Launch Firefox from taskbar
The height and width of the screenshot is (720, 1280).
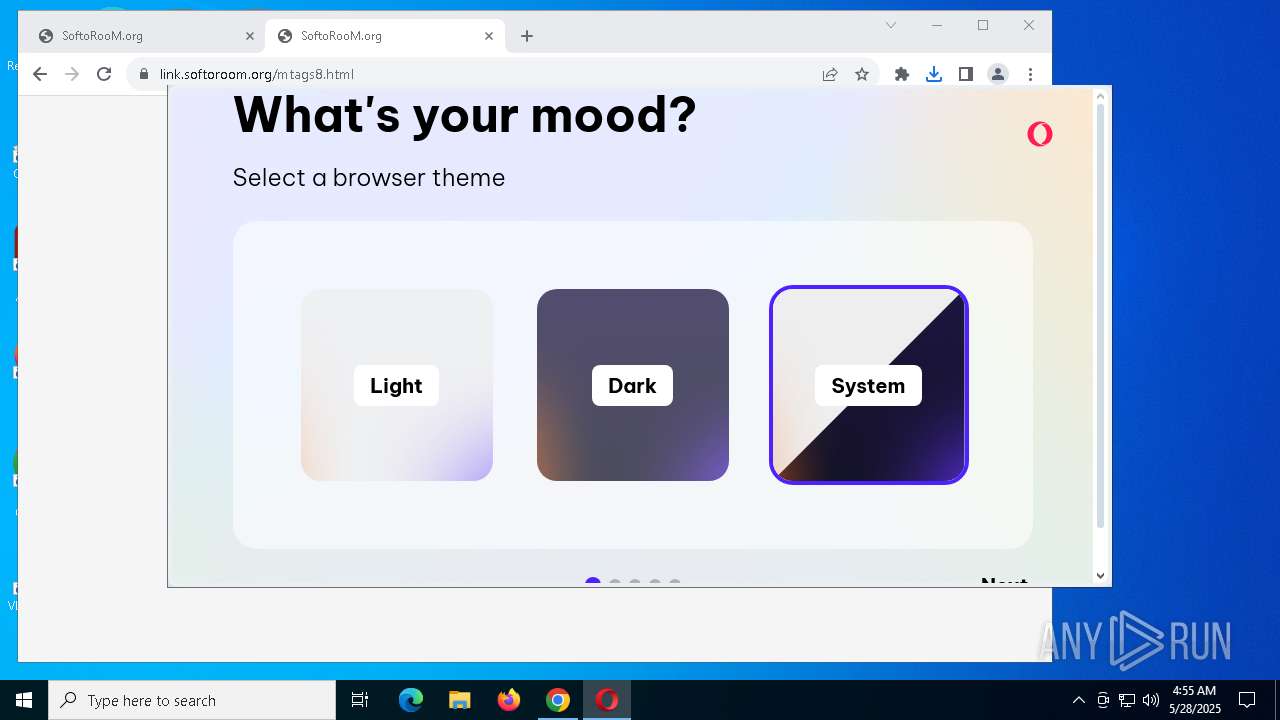[x=509, y=700]
